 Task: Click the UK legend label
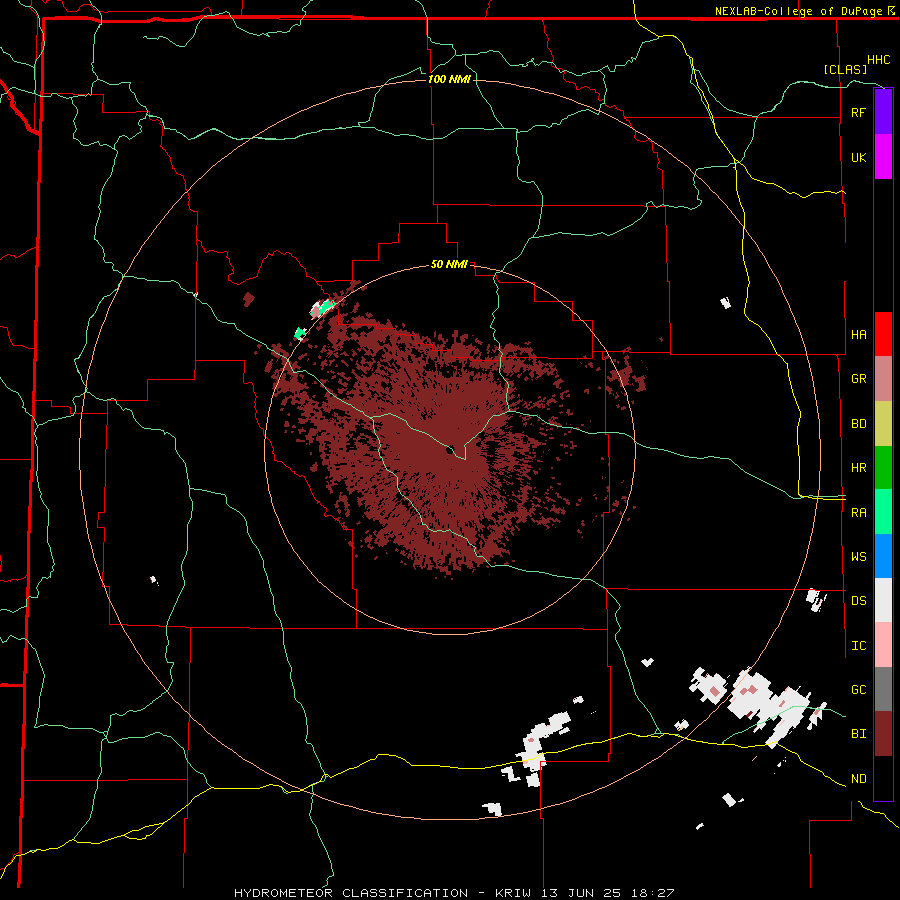[x=858, y=157]
